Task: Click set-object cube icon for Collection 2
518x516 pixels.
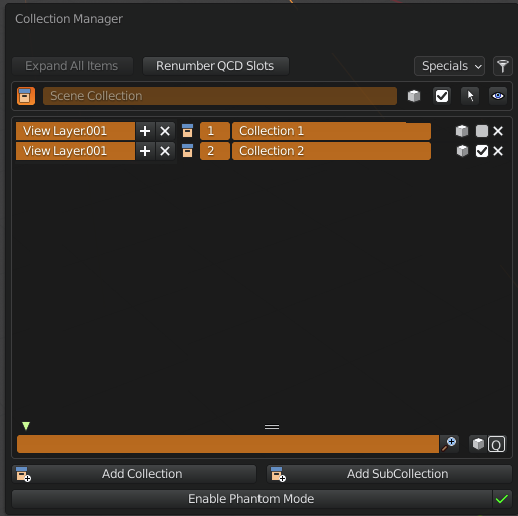Action: (462, 151)
